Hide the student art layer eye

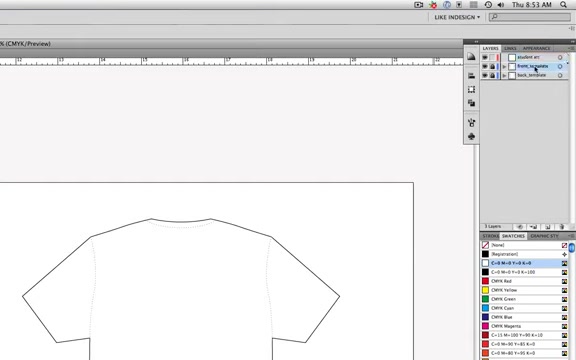point(485,58)
